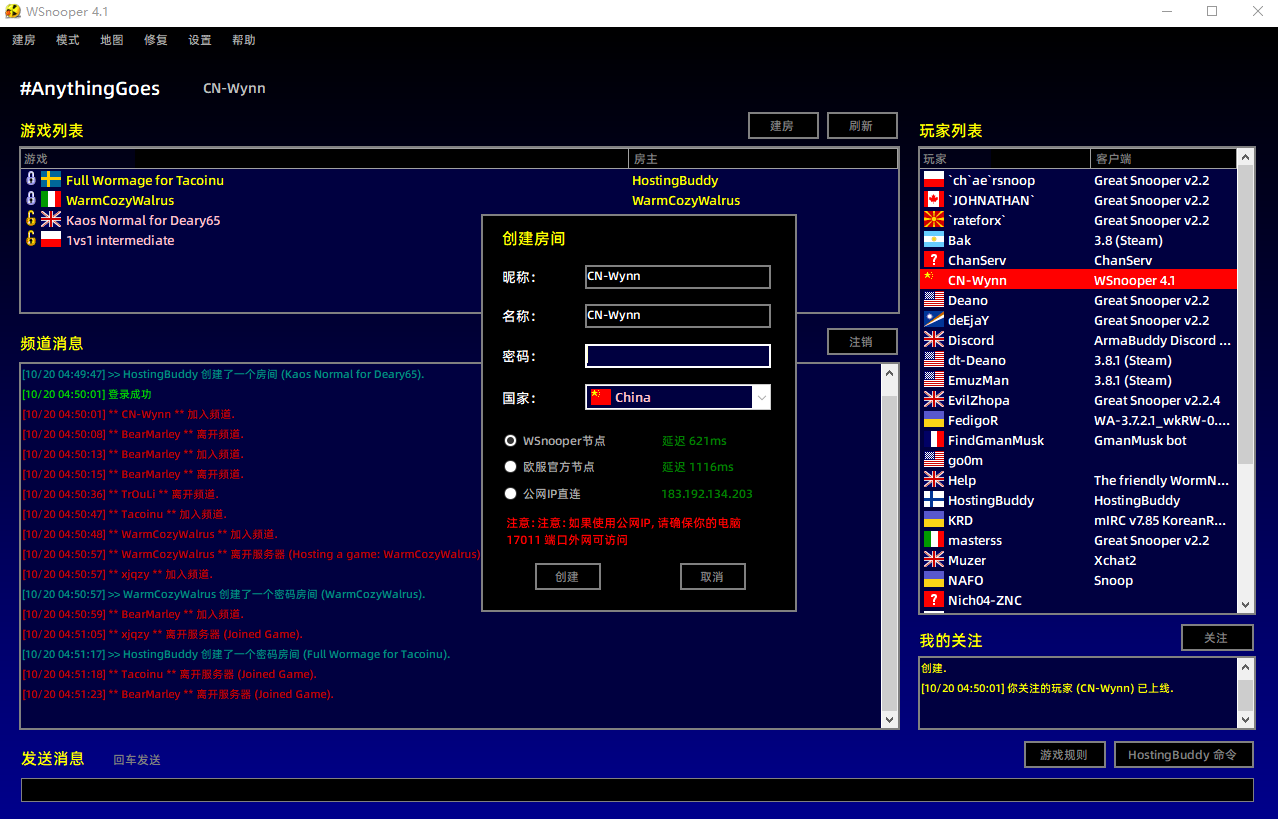The width and height of the screenshot is (1278, 819).
Task: Click the 客户端 column header
Action: [1164, 159]
